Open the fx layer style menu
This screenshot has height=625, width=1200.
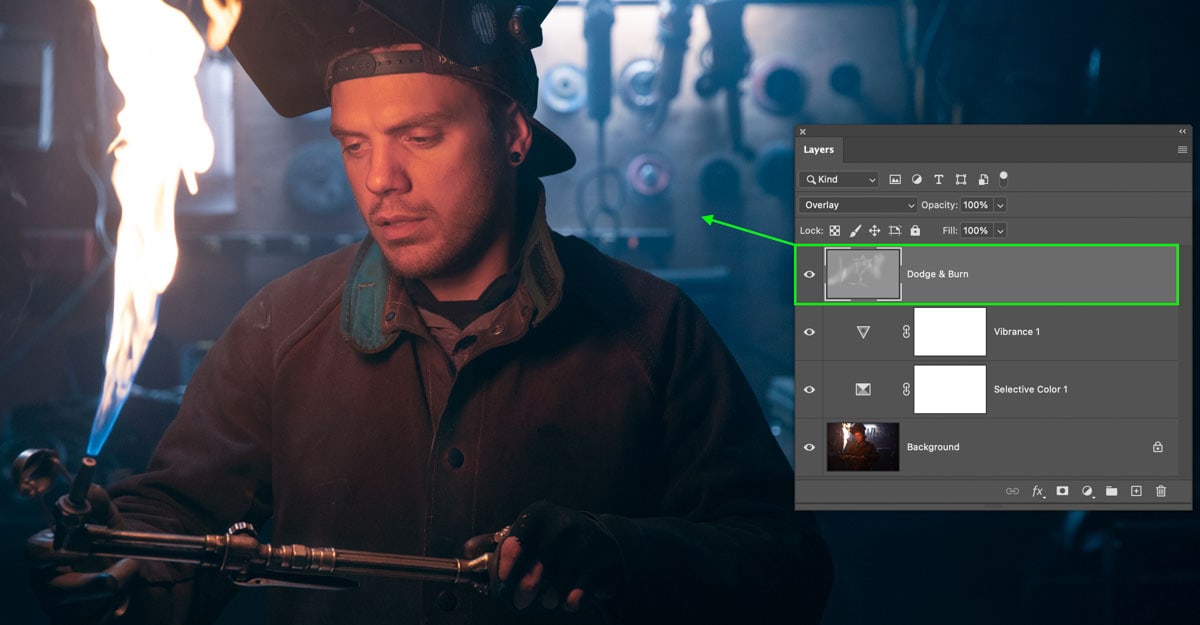pos(1038,491)
